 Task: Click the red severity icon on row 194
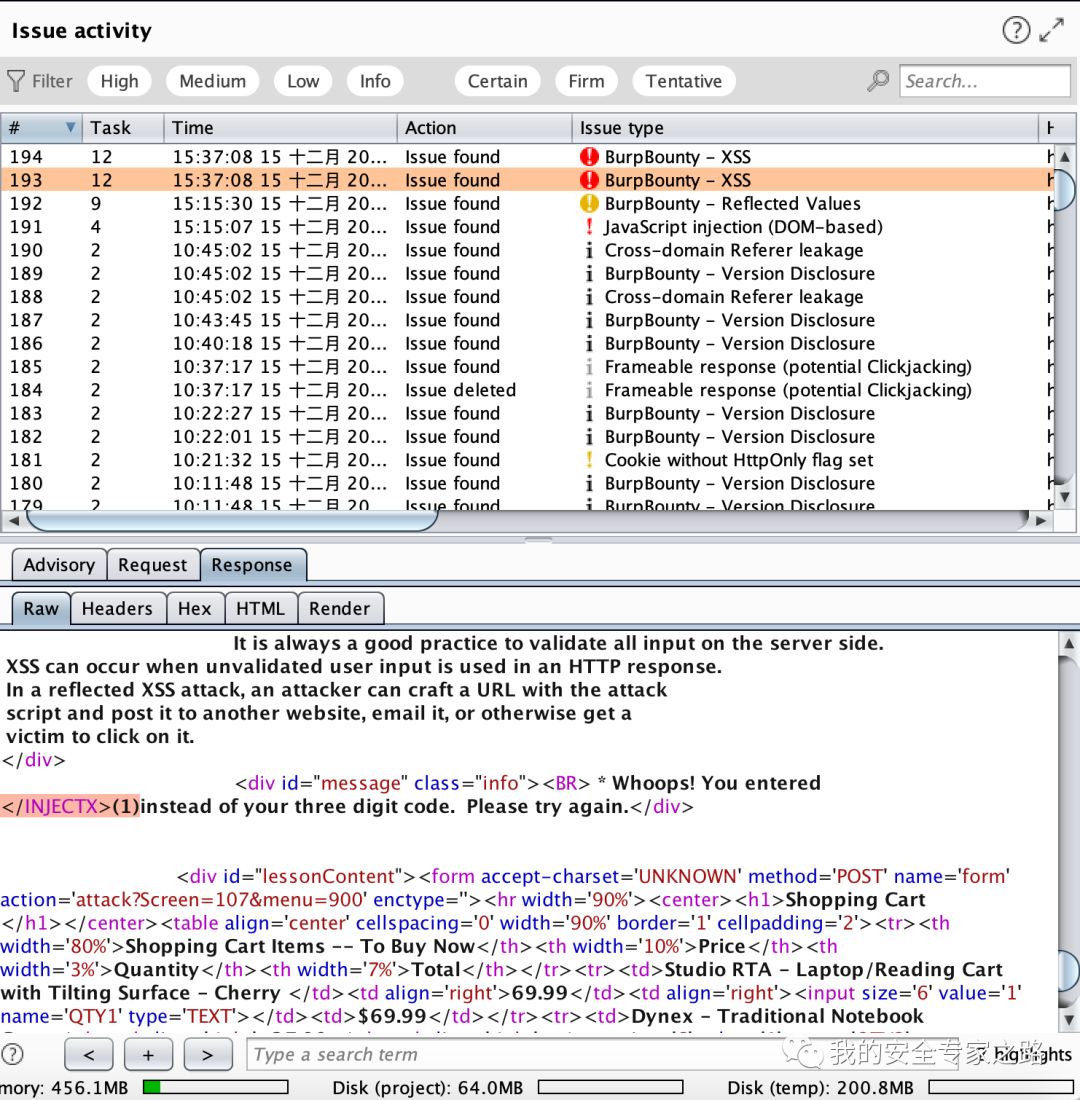[589, 156]
